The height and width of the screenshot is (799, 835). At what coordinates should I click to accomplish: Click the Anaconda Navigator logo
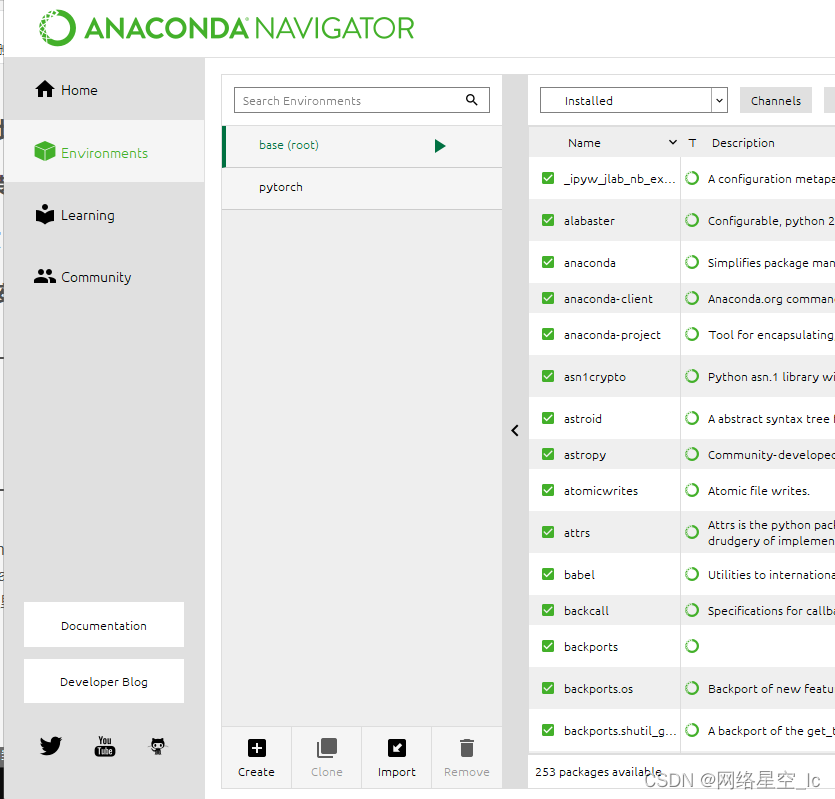(227, 28)
